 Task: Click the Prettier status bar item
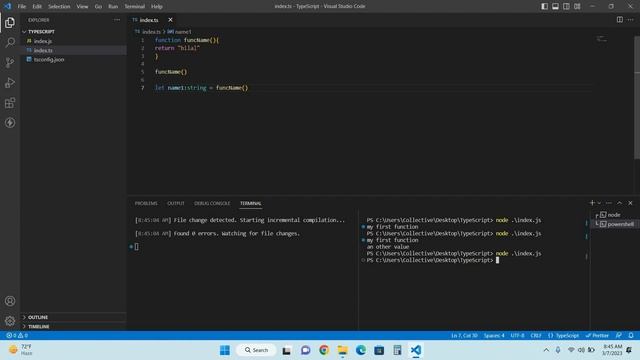[x=597, y=336]
